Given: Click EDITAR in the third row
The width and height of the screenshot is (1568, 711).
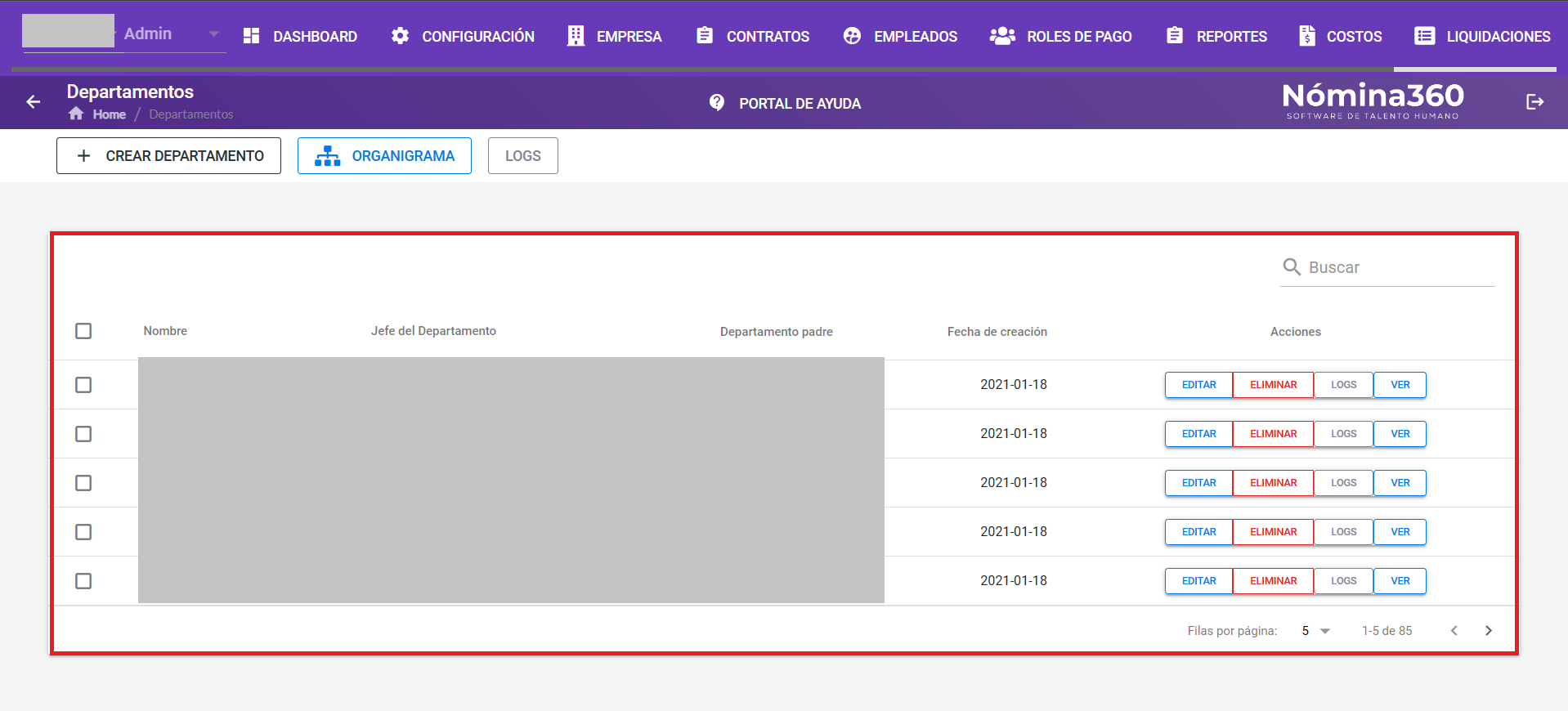Looking at the screenshot, I should (1198, 483).
